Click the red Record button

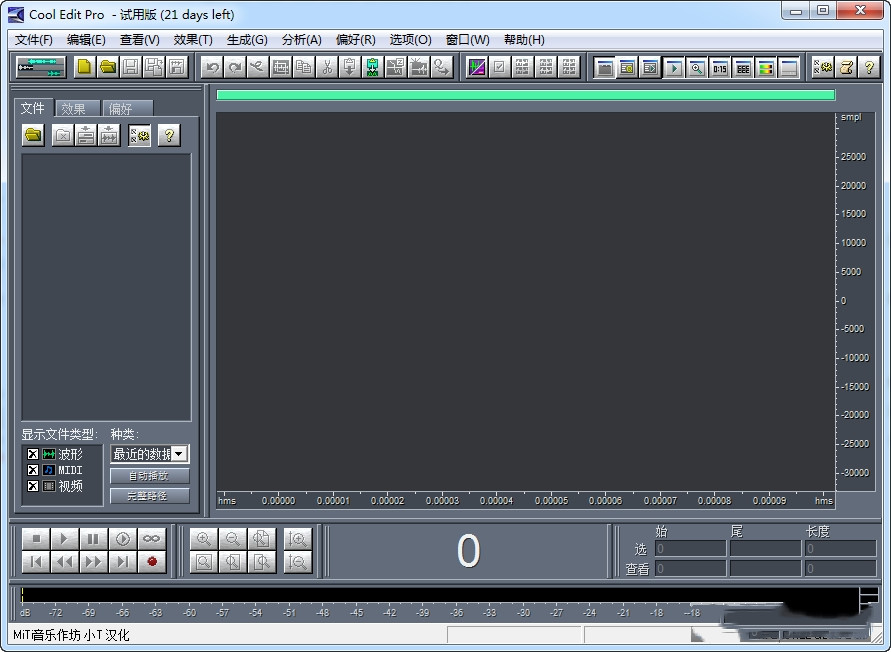click(x=151, y=562)
